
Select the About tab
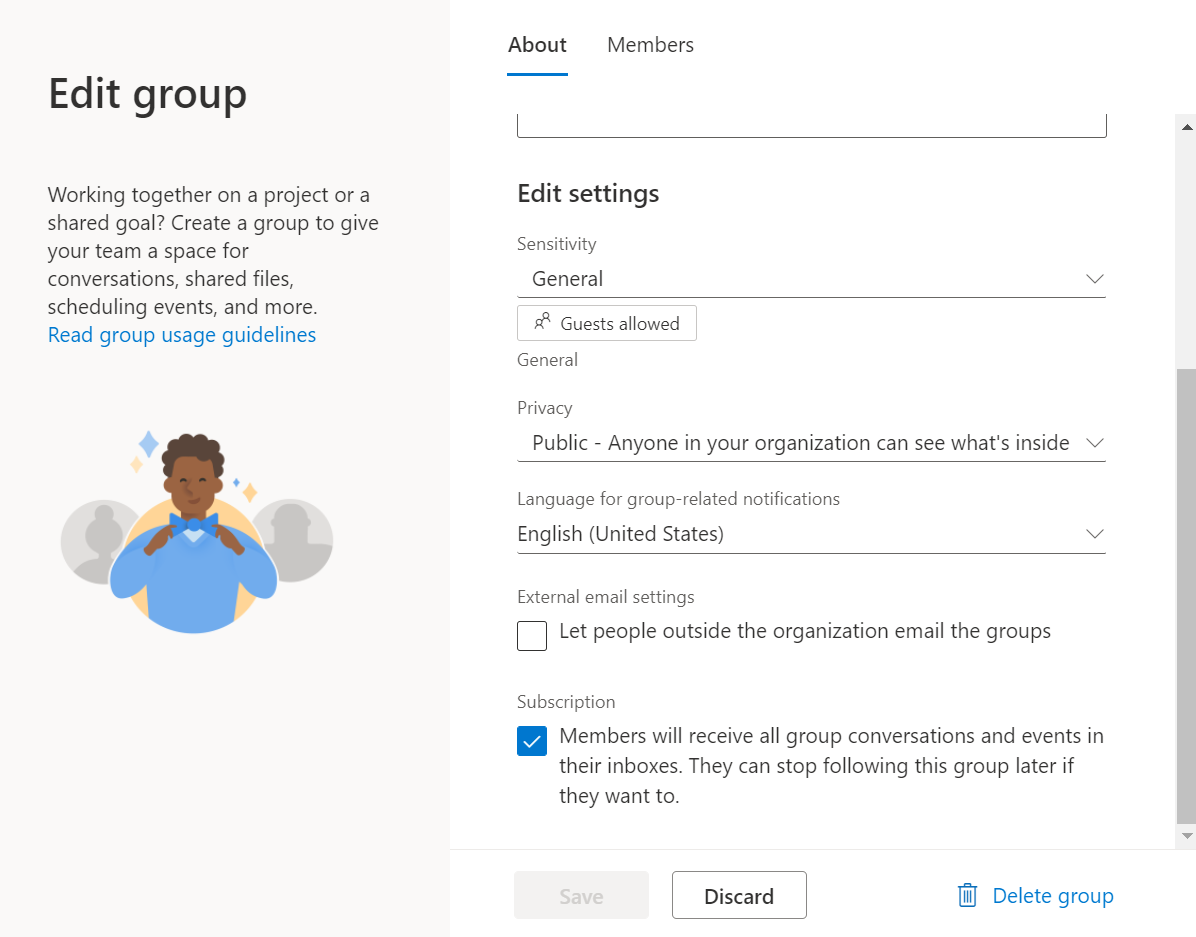(537, 45)
